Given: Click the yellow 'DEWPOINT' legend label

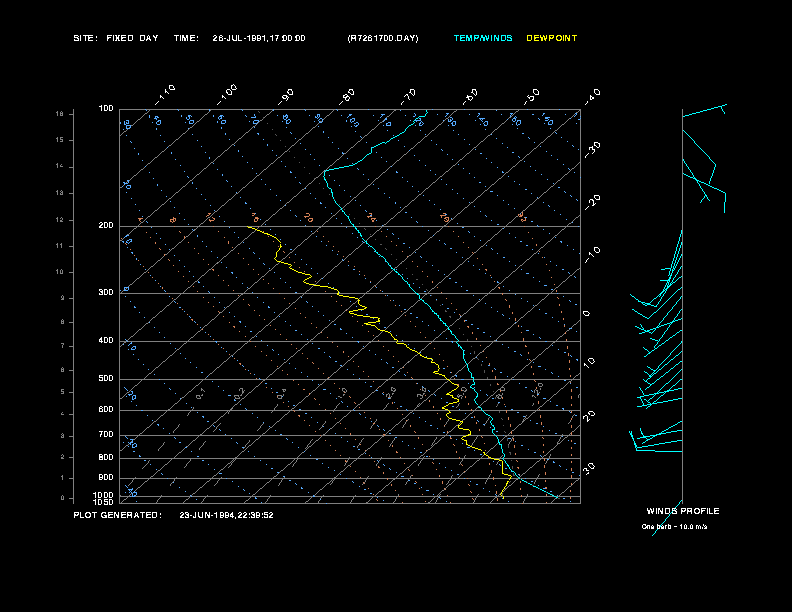Looking at the screenshot, I should tap(552, 38).
